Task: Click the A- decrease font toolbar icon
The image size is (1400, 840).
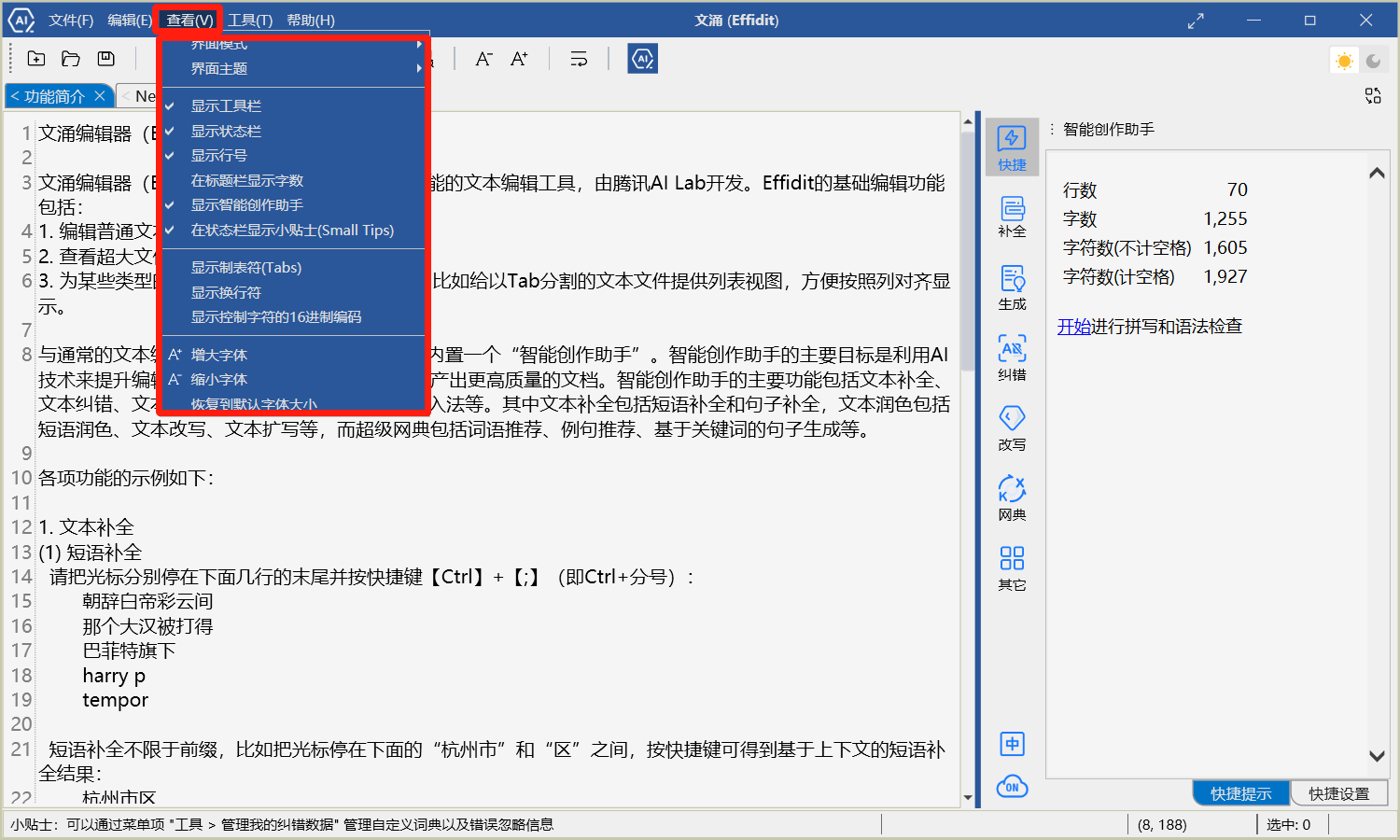Action: (483, 59)
